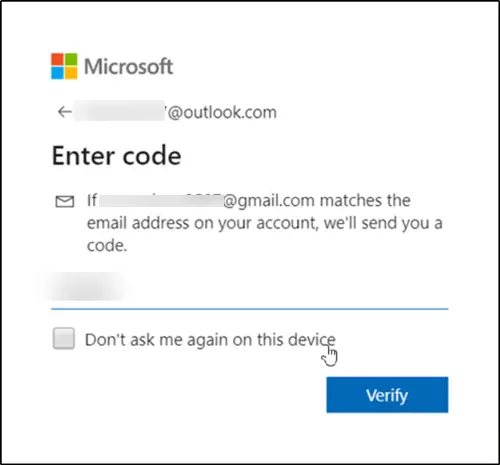Screen dimensions: 500x465
Task: Click the blurred code value in the field
Action: (85, 287)
